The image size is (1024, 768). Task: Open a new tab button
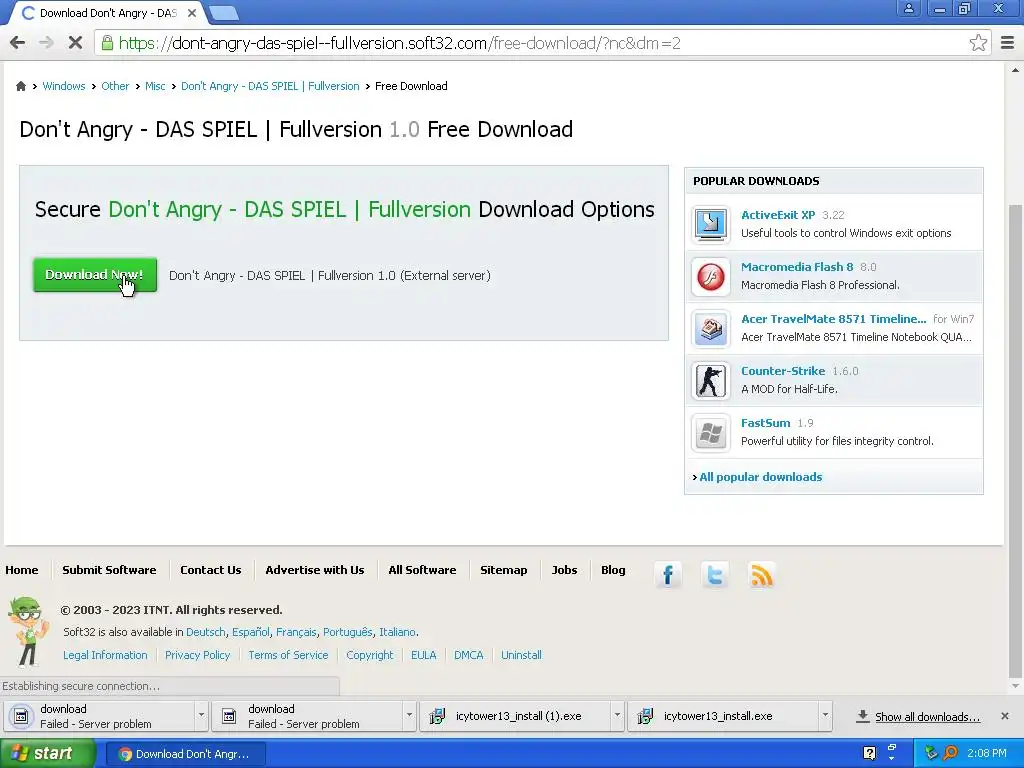tap(224, 12)
